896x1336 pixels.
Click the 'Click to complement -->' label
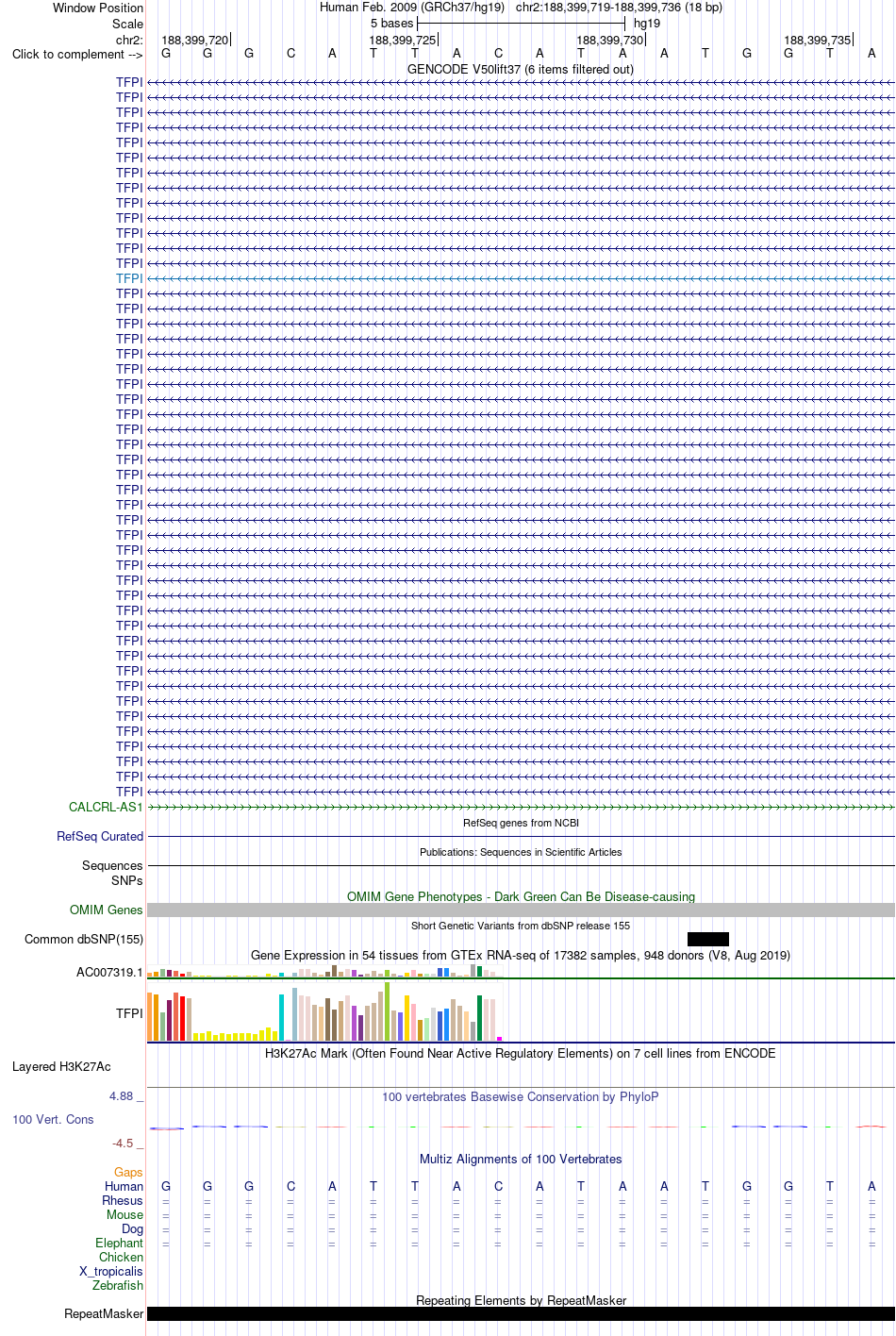77,54
